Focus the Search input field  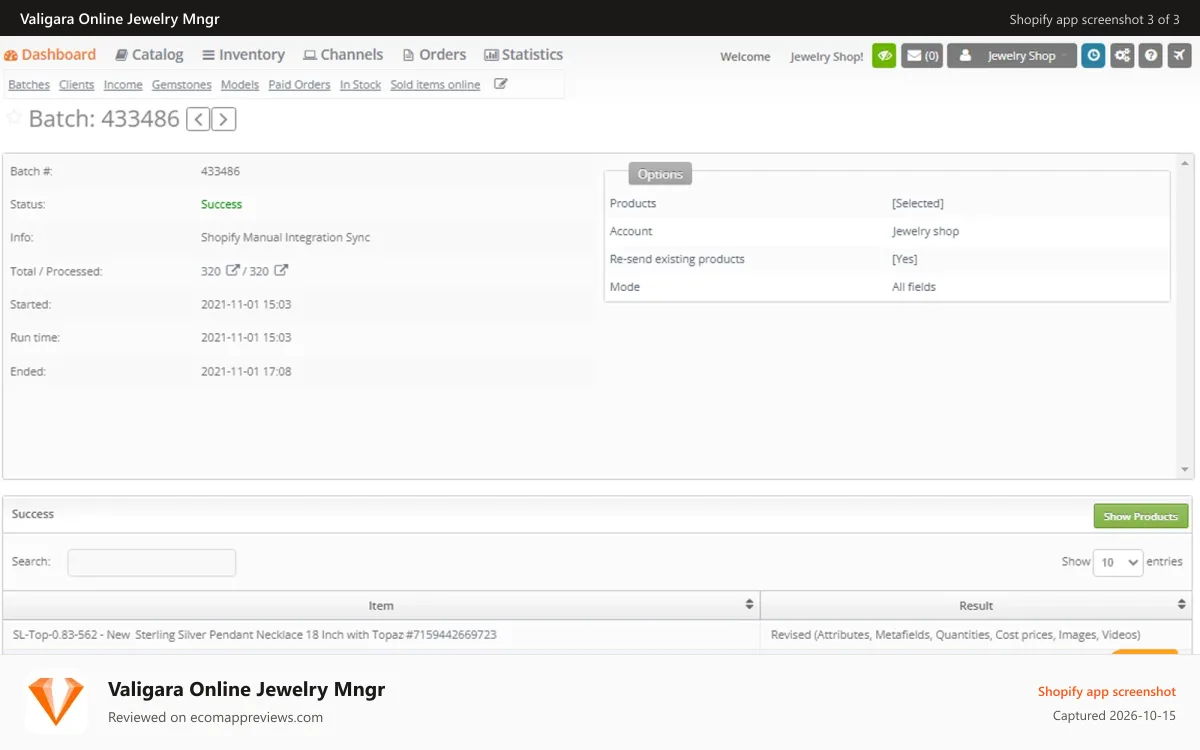pos(152,563)
